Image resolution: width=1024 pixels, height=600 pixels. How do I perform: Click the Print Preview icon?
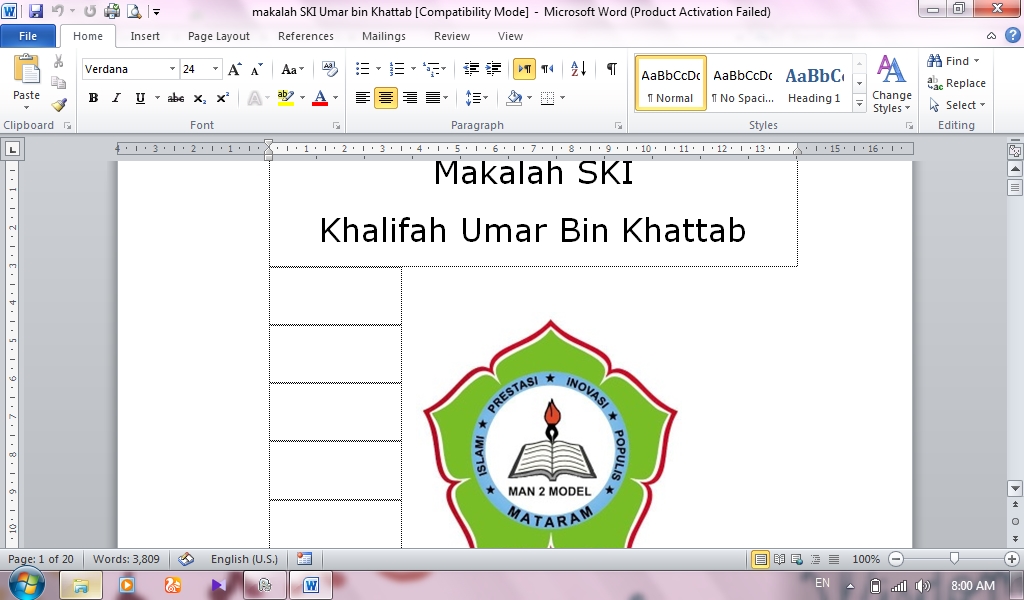click(134, 11)
